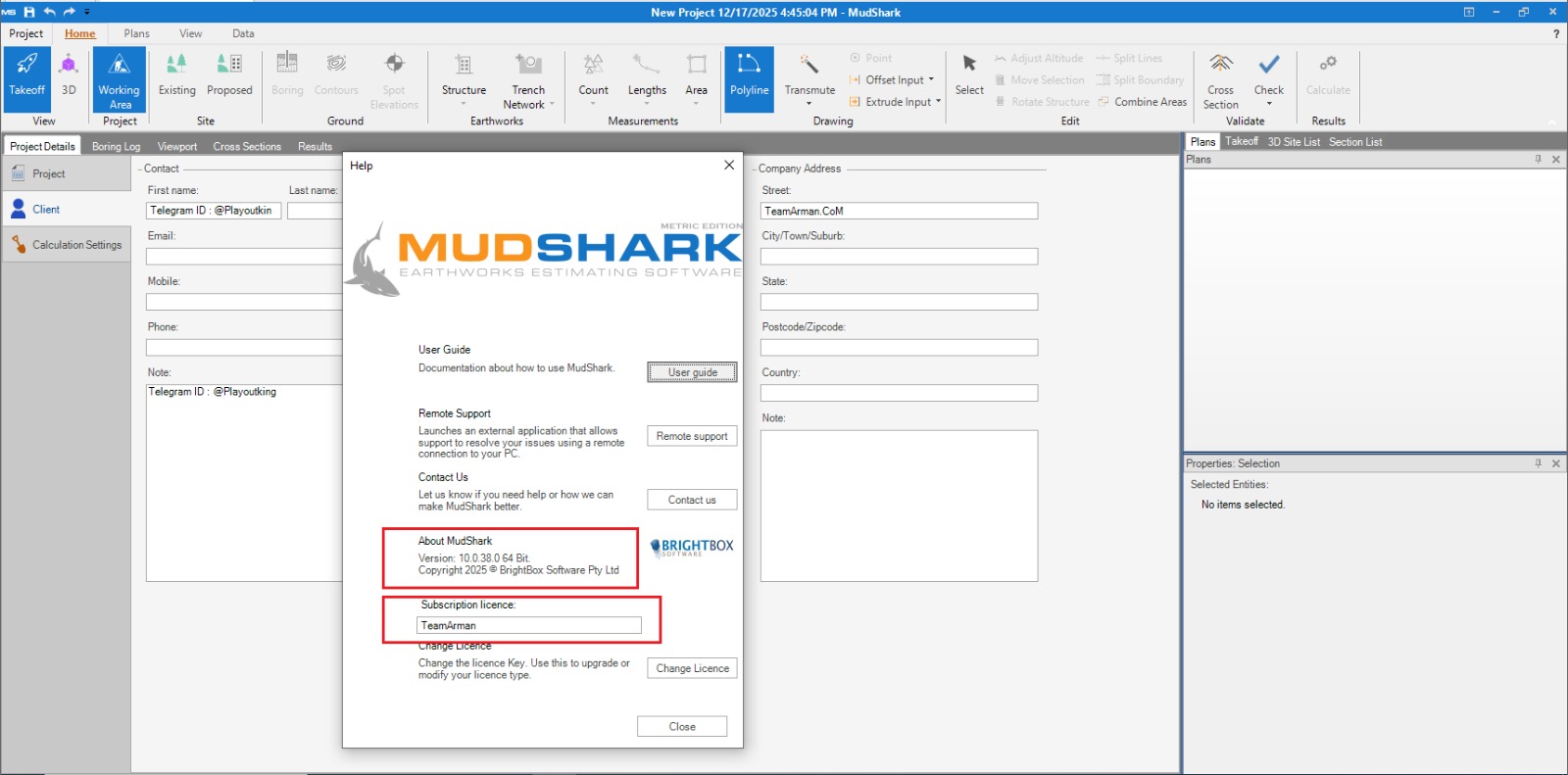Viewport: 1568px width, 775px height.
Task: Click the Save icon in title bar
Action: tap(29, 12)
